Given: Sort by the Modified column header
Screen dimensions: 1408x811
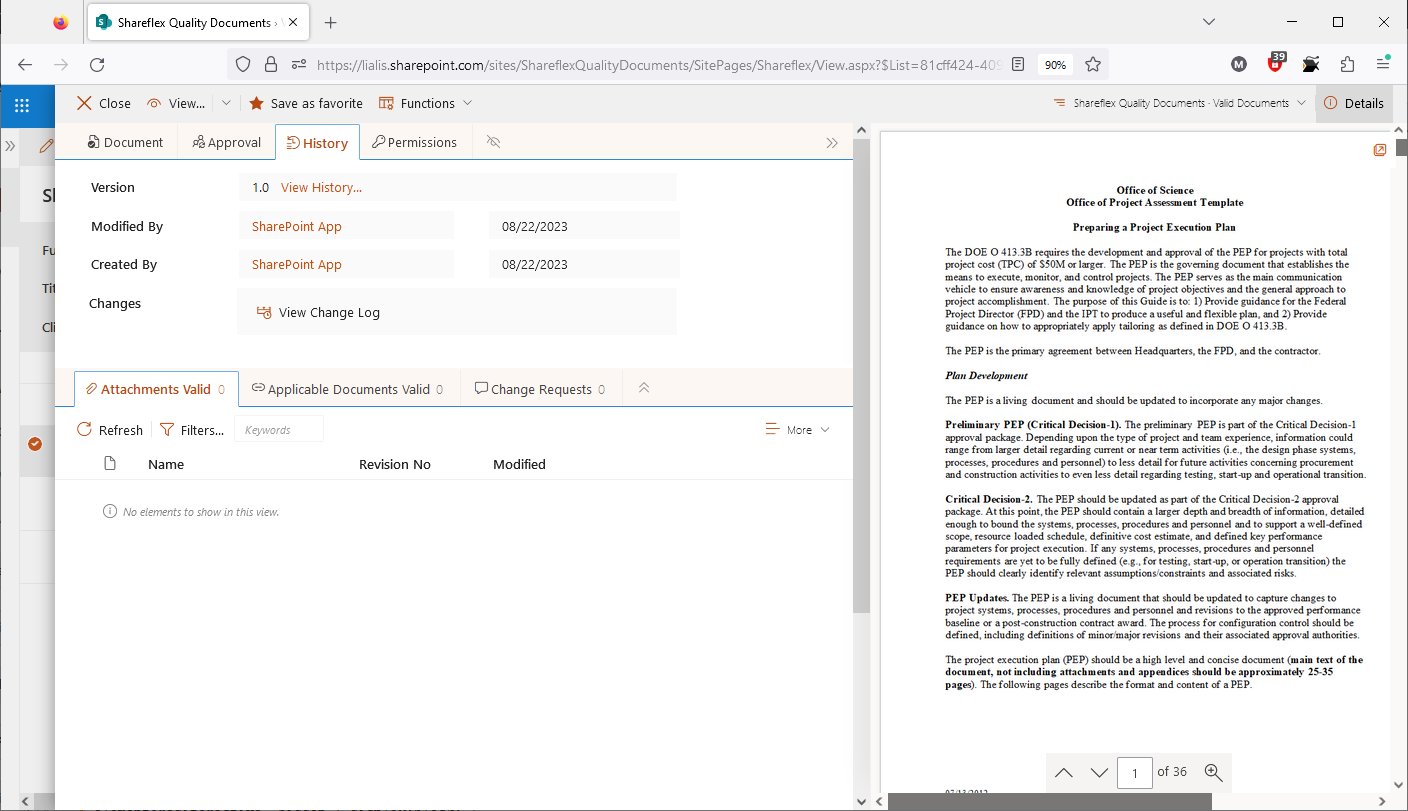Looking at the screenshot, I should point(519,464).
